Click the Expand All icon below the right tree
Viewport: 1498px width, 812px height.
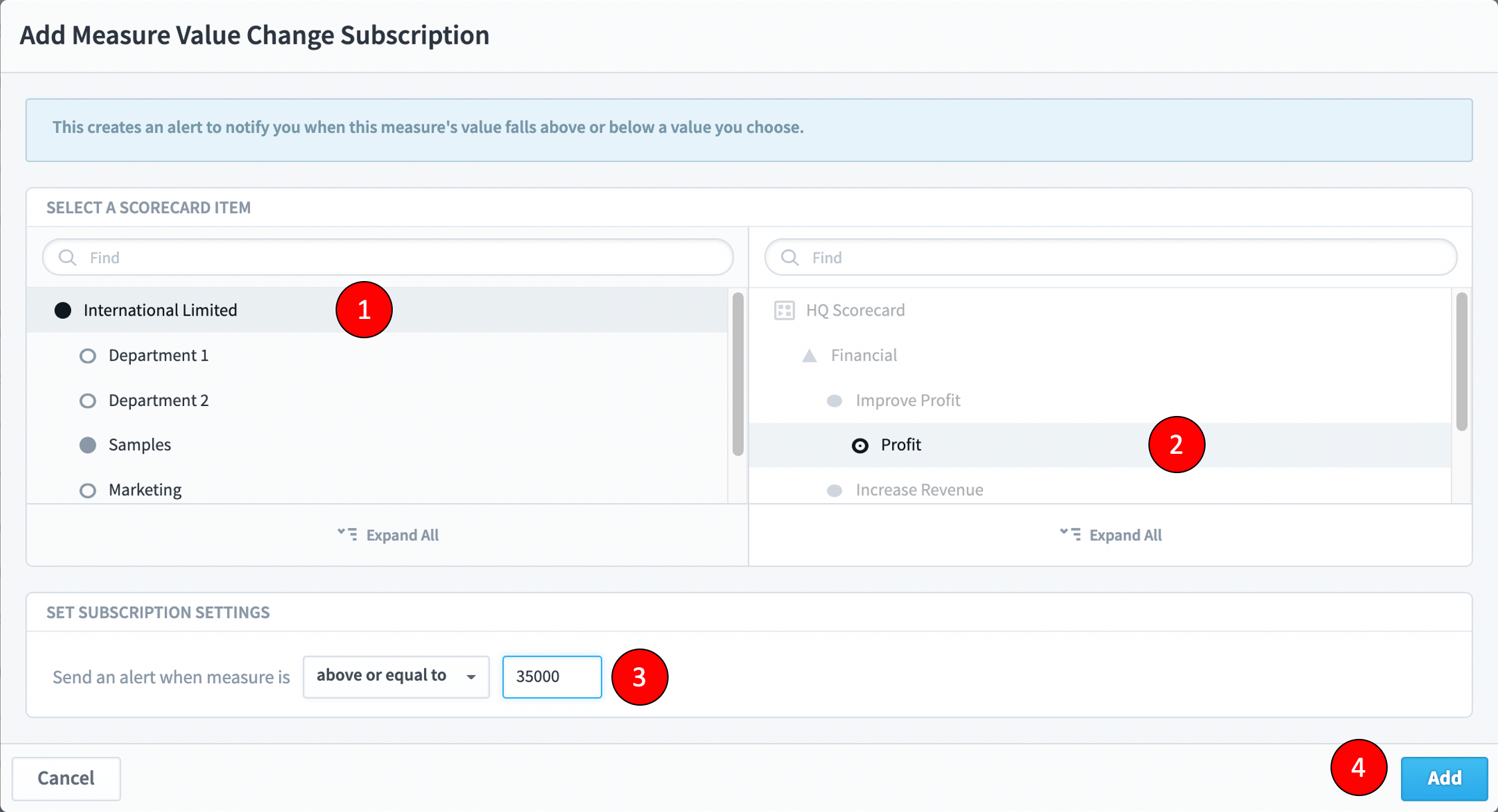[x=1071, y=534]
